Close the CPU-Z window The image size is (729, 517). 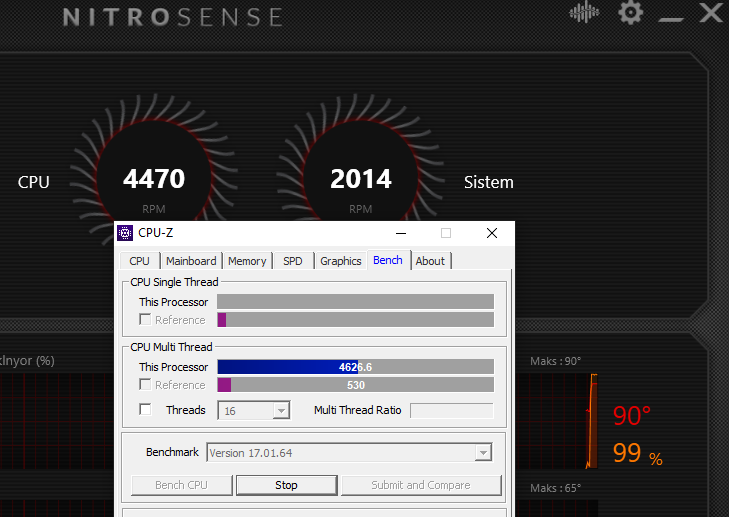click(x=492, y=233)
